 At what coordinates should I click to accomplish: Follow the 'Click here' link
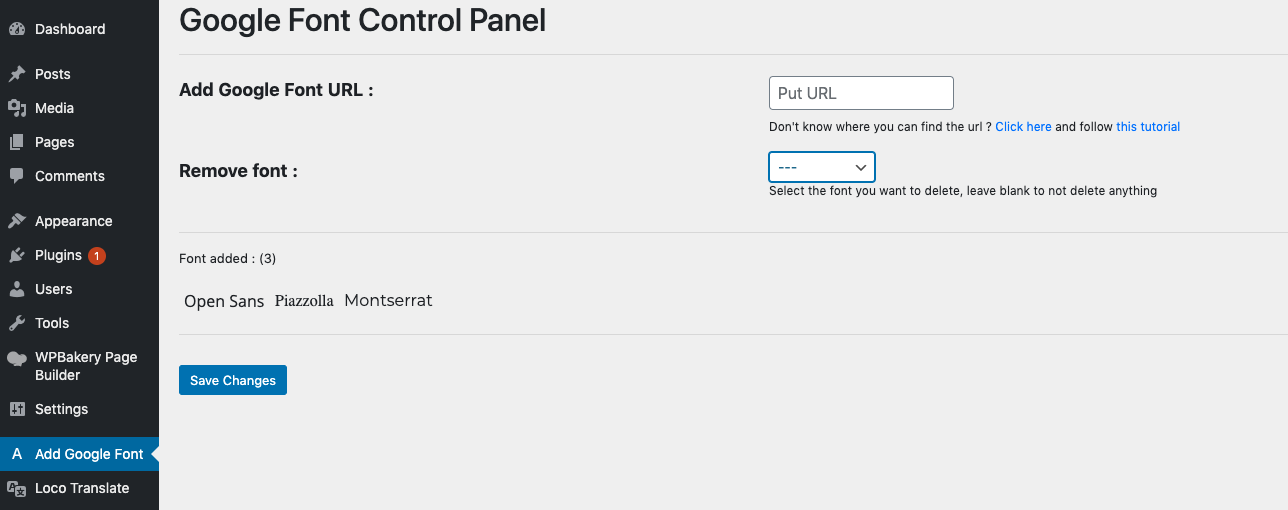(1023, 127)
